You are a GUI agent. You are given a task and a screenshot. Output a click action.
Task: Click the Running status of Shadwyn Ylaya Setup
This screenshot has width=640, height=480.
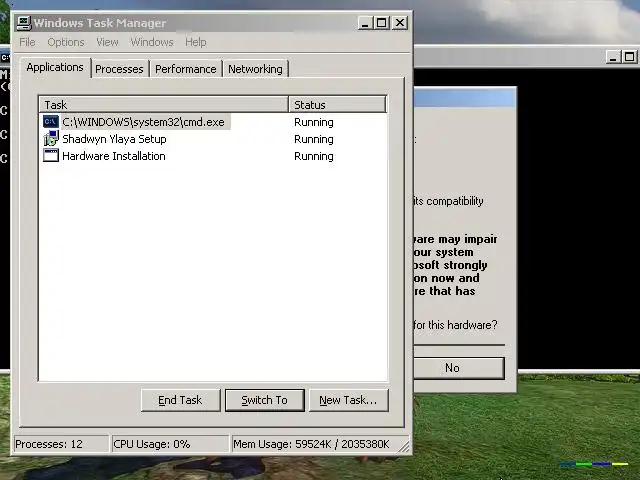coord(314,139)
